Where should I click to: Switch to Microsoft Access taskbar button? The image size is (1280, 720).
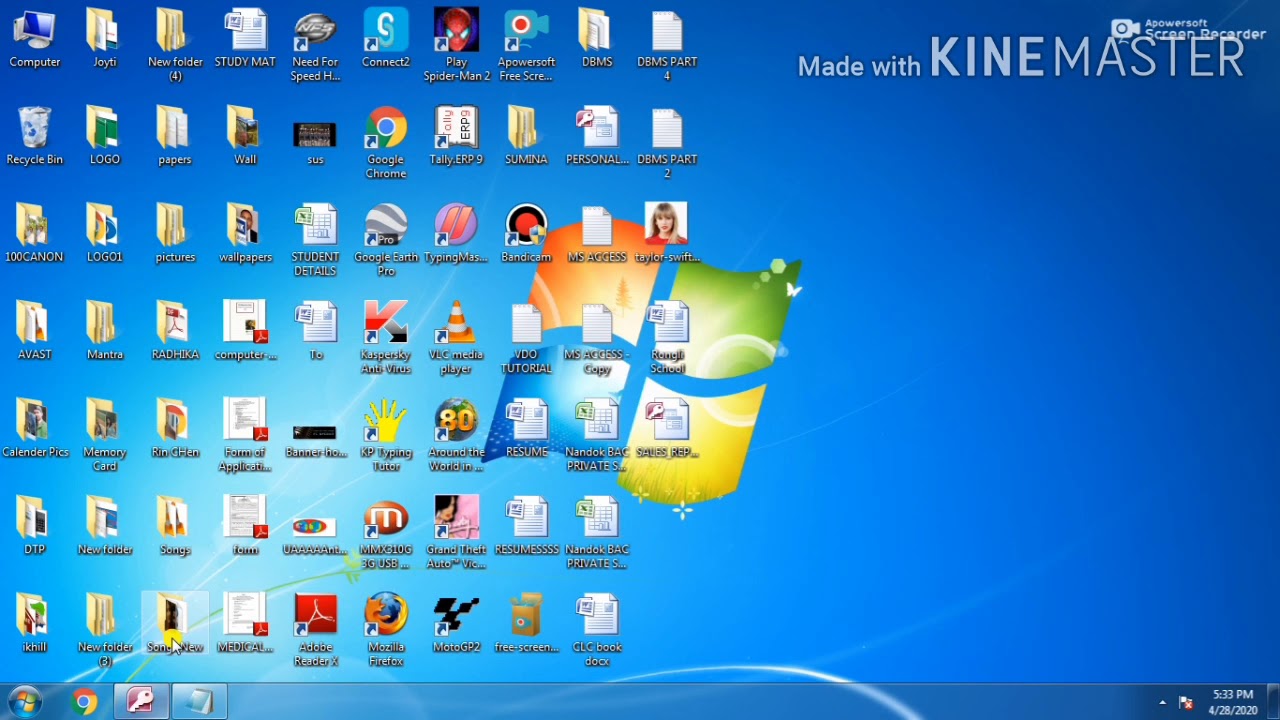point(141,702)
